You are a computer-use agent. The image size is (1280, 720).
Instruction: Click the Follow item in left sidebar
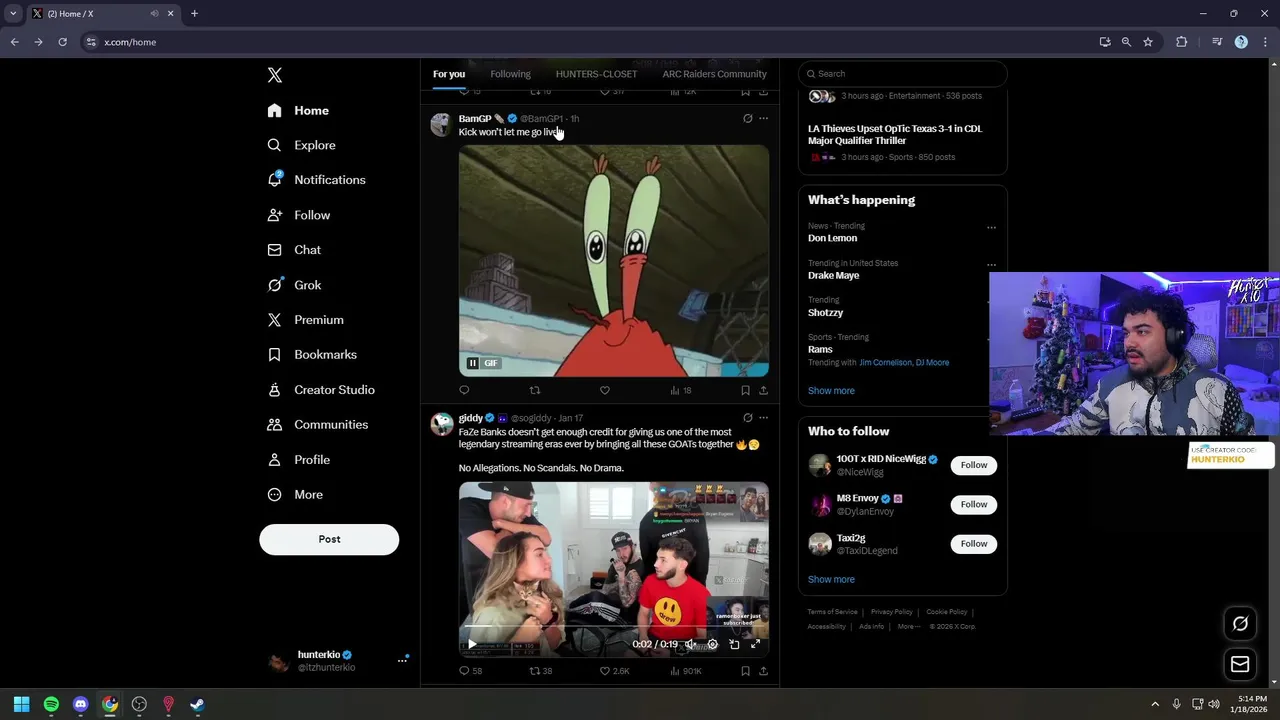click(x=299, y=215)
